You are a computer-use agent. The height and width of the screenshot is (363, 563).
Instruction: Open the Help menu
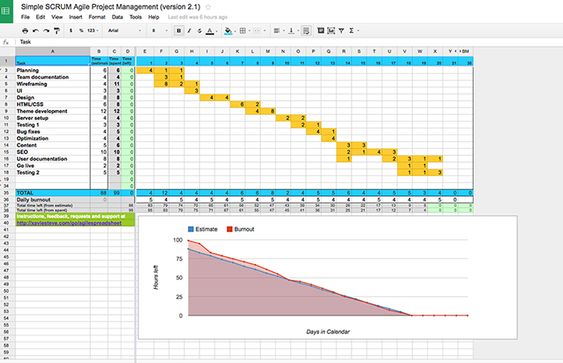tap(154, 17)
